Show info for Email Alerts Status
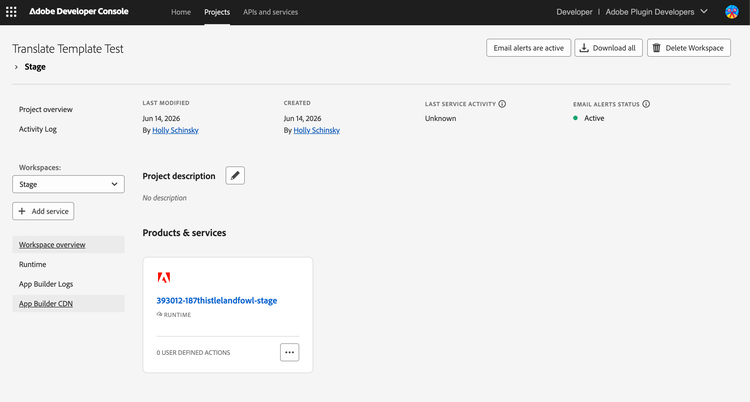This screenshot has width=750, height=402. (x=646, y=104)
